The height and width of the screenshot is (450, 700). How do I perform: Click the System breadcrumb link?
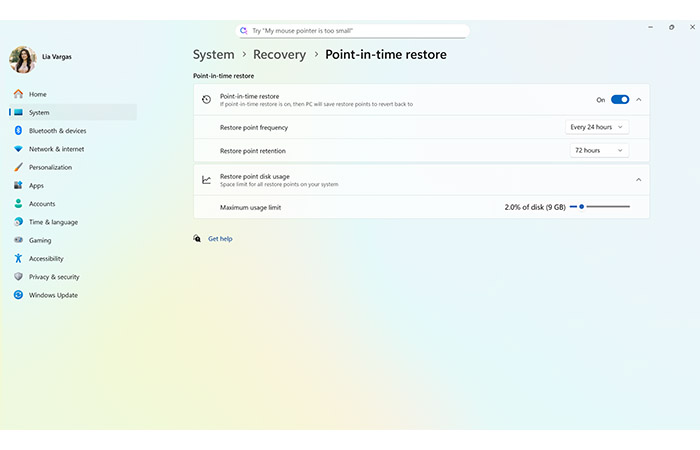(x=213, y=55)
